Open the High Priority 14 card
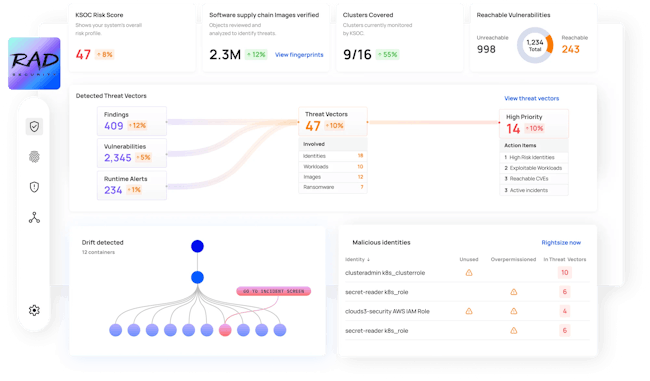650x381 pixels. pos(534,124)
